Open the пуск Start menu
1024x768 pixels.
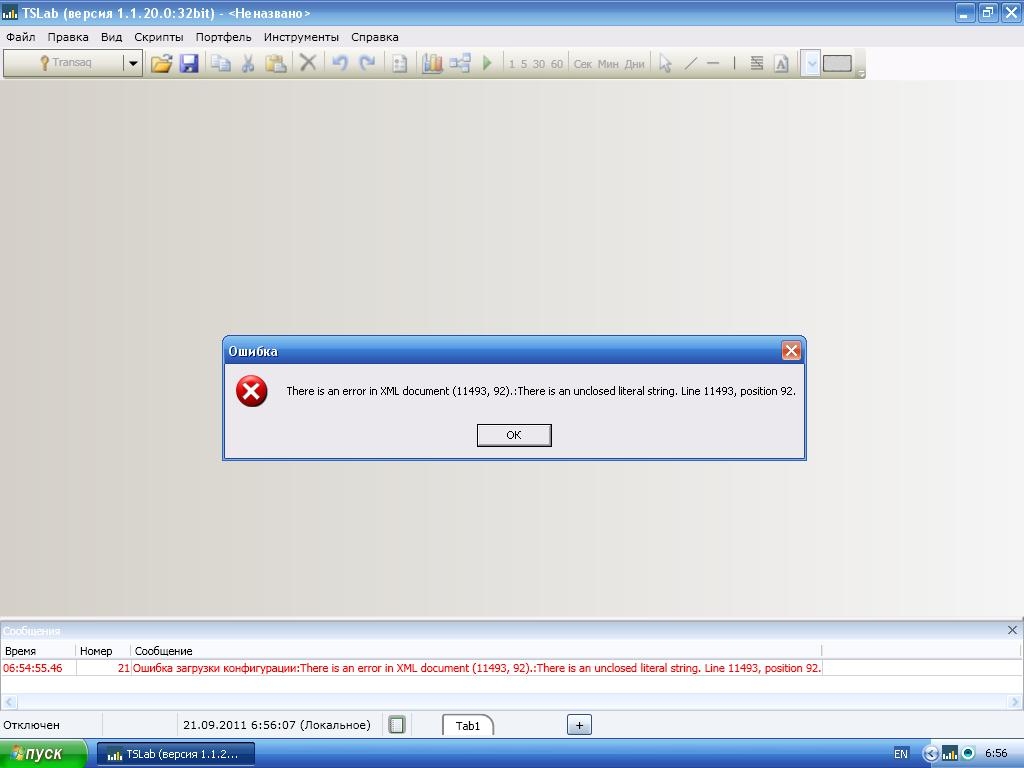[42, 754]
